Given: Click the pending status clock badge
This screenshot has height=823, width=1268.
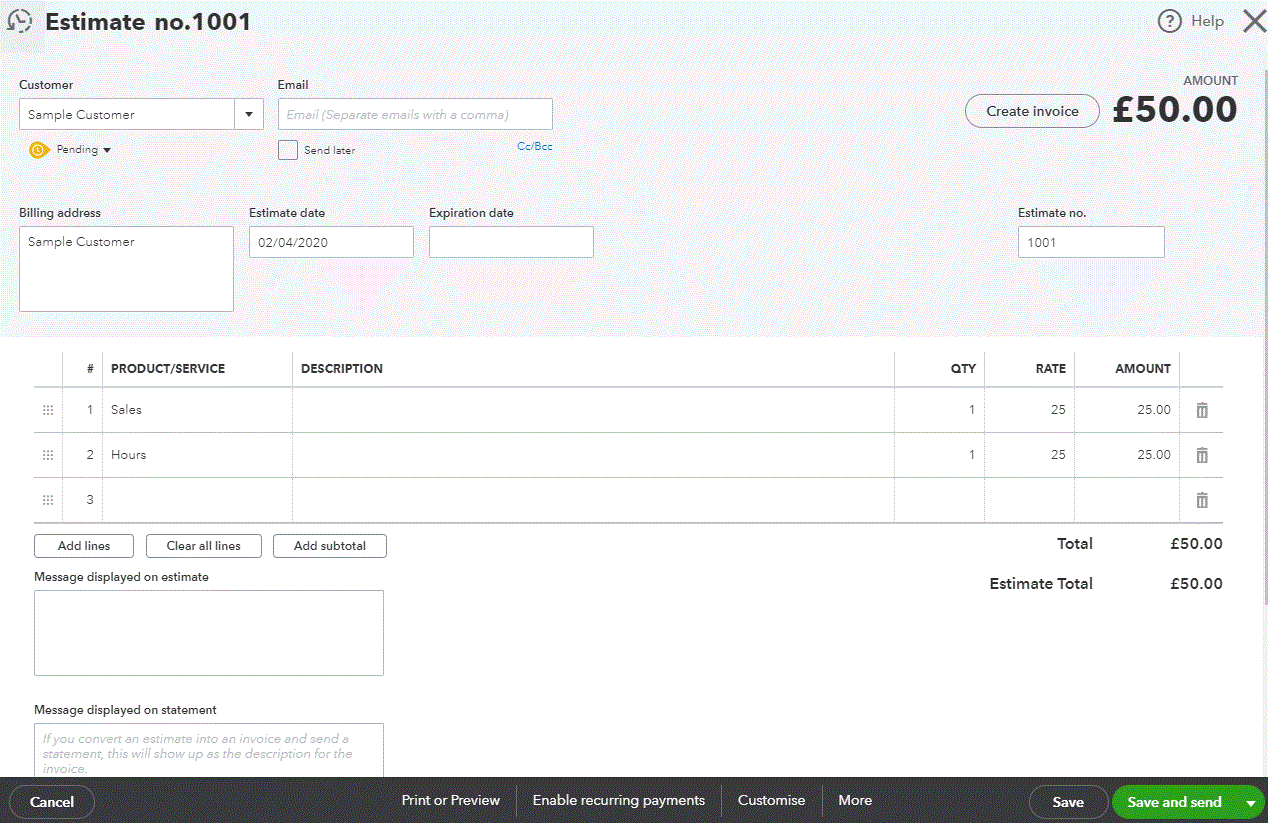Looking at the screenshot, I should coord(38,149).
